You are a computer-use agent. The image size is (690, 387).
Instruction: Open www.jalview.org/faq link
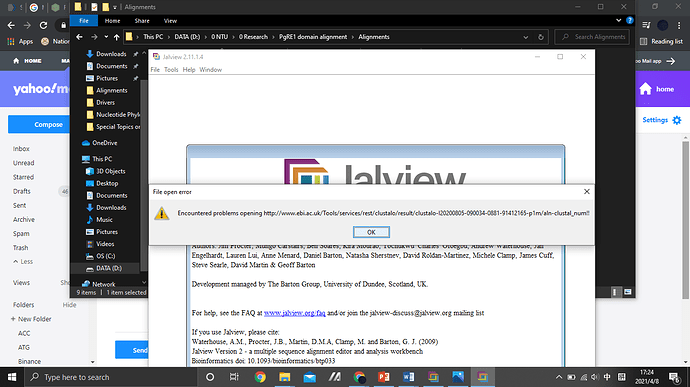tap(294, 313)
